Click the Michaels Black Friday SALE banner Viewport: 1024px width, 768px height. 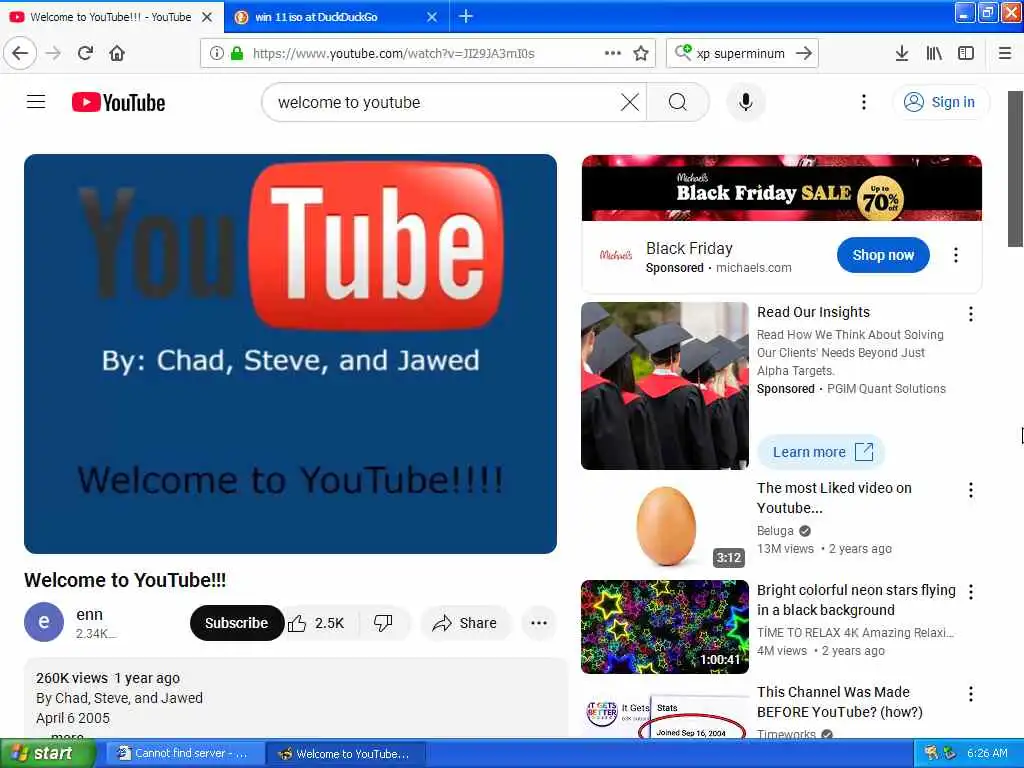[x=781, y=188]
